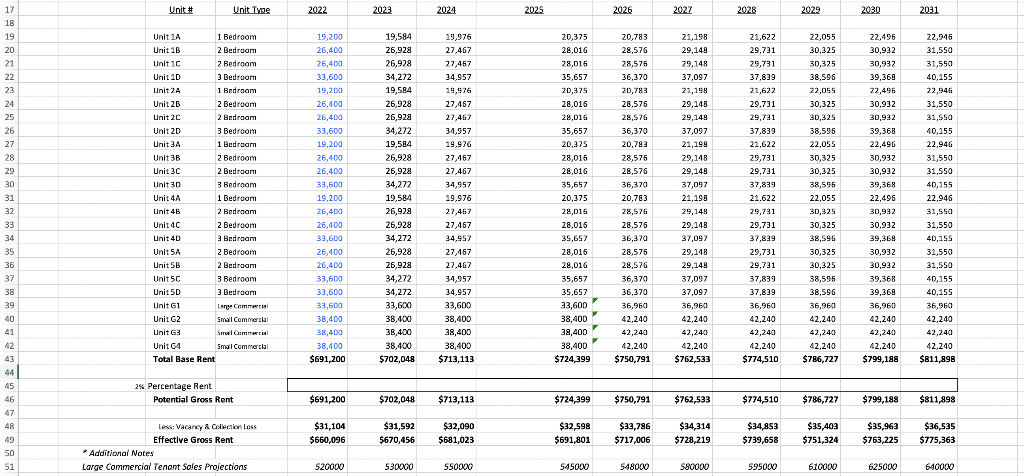Screen dimensions: 1024x476
Task: Click Potential Gross Rent 2024 $713,113
Action: click(x=454, y=399)
